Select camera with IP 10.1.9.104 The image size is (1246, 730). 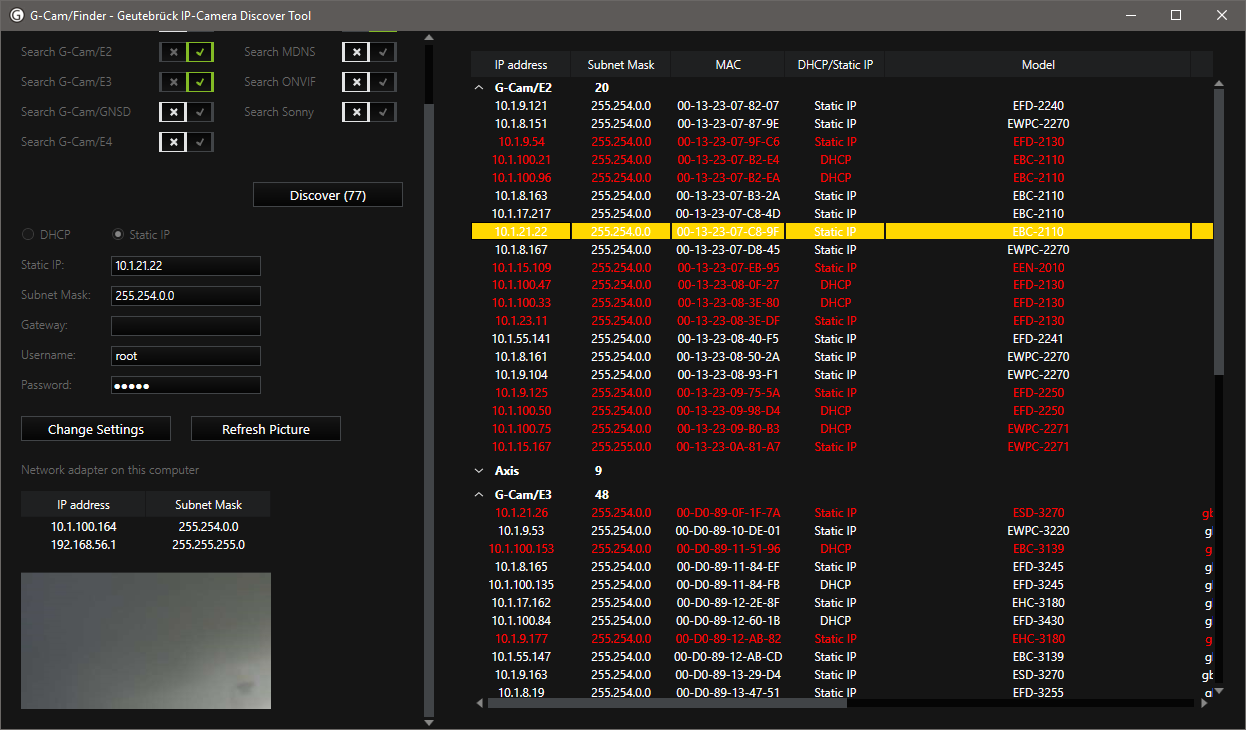click(521, 375)
